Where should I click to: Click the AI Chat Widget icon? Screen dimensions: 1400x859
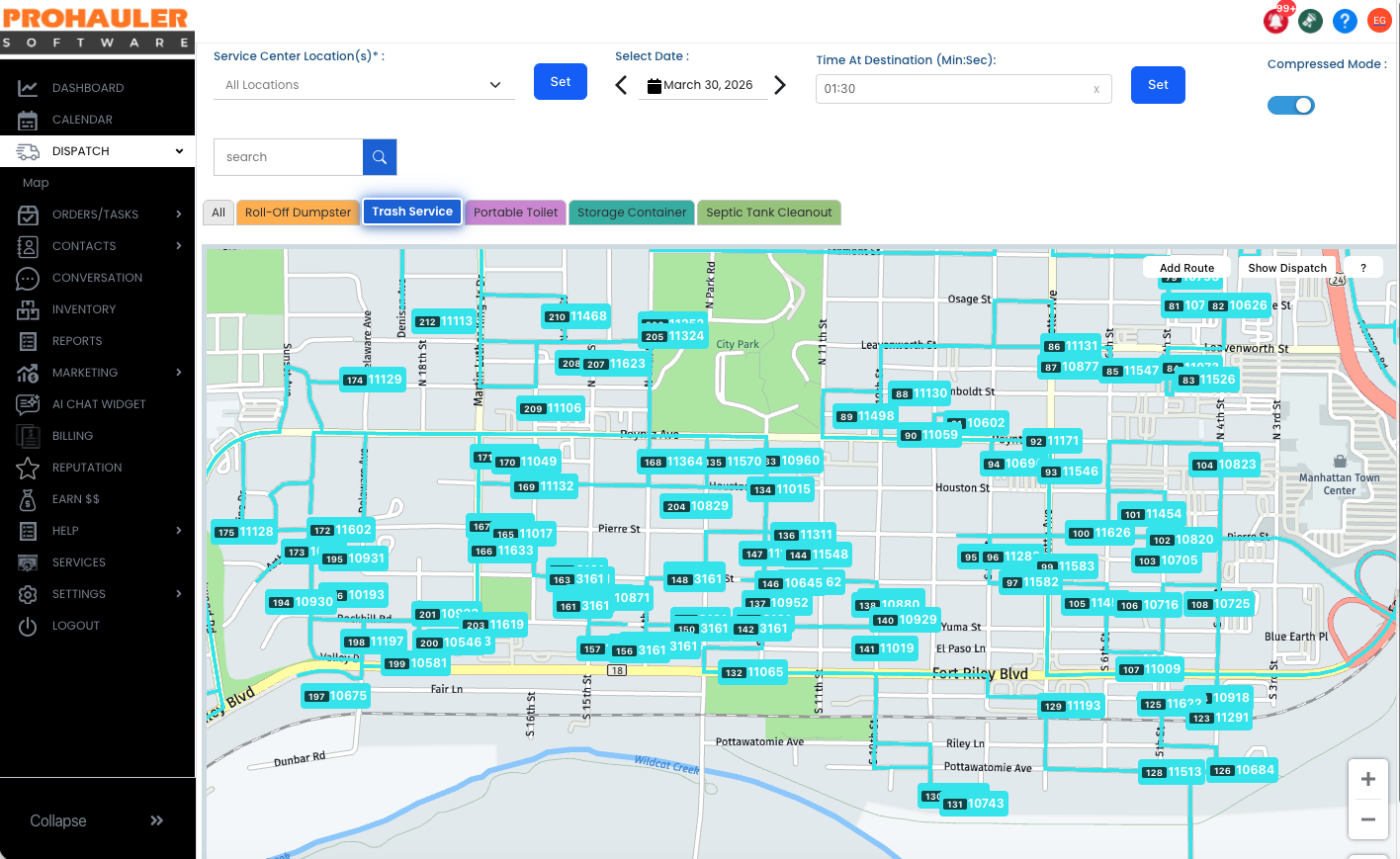(x=28, y=404)
